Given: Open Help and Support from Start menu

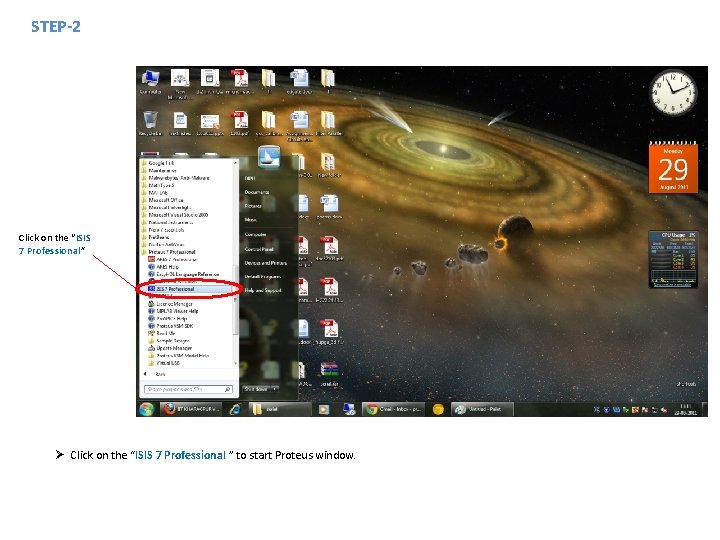Looking at the screenshot, I should click(x=263, y=290).
